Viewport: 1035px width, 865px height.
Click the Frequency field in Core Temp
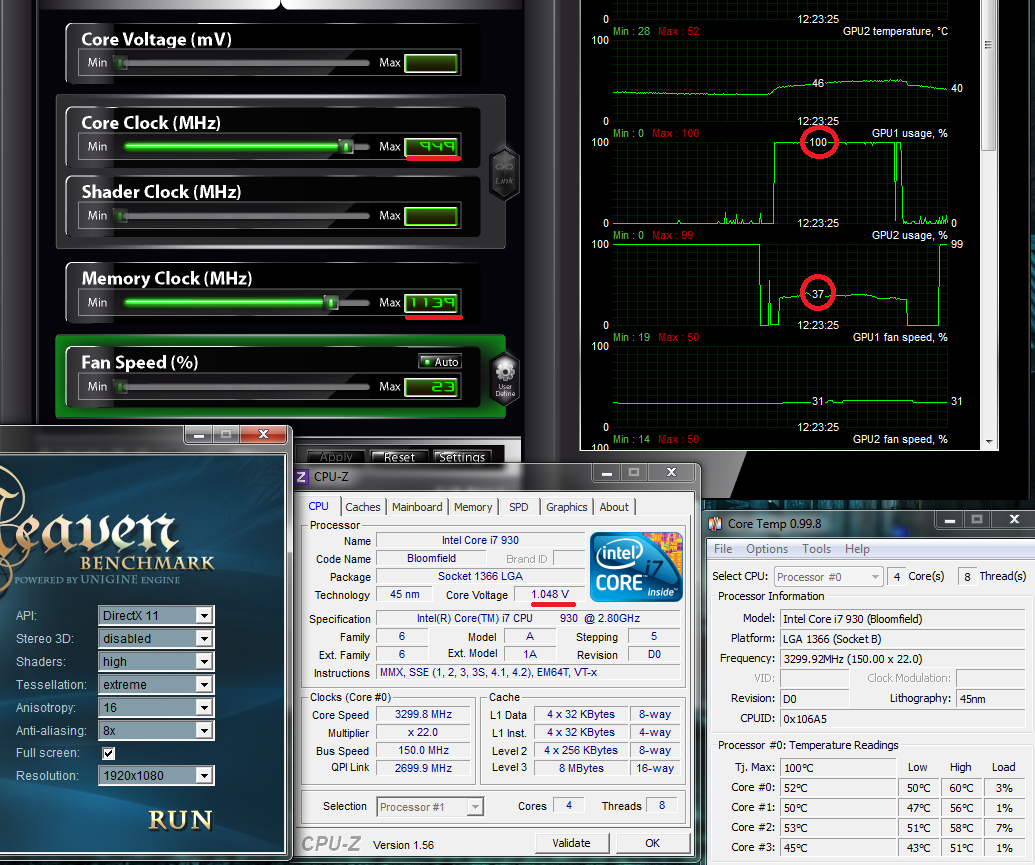tap(903, 658)
